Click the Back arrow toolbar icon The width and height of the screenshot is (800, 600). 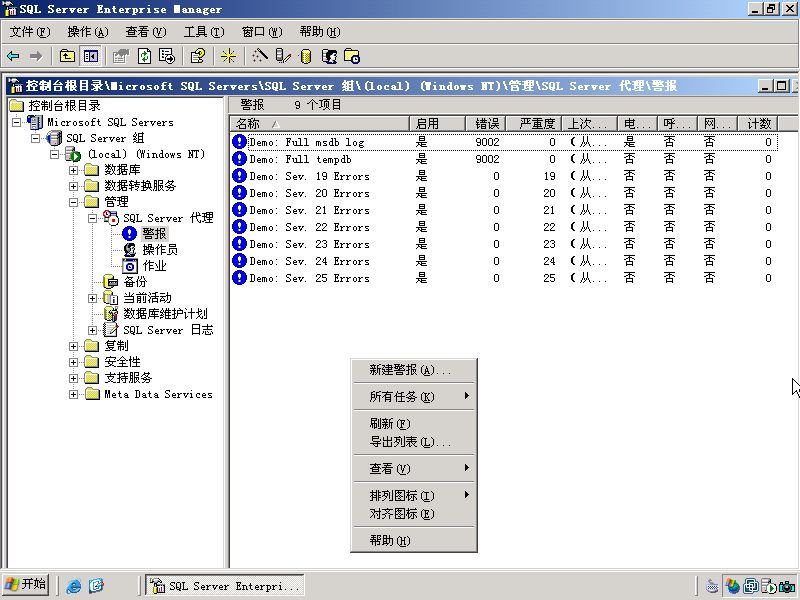point(13,56)
